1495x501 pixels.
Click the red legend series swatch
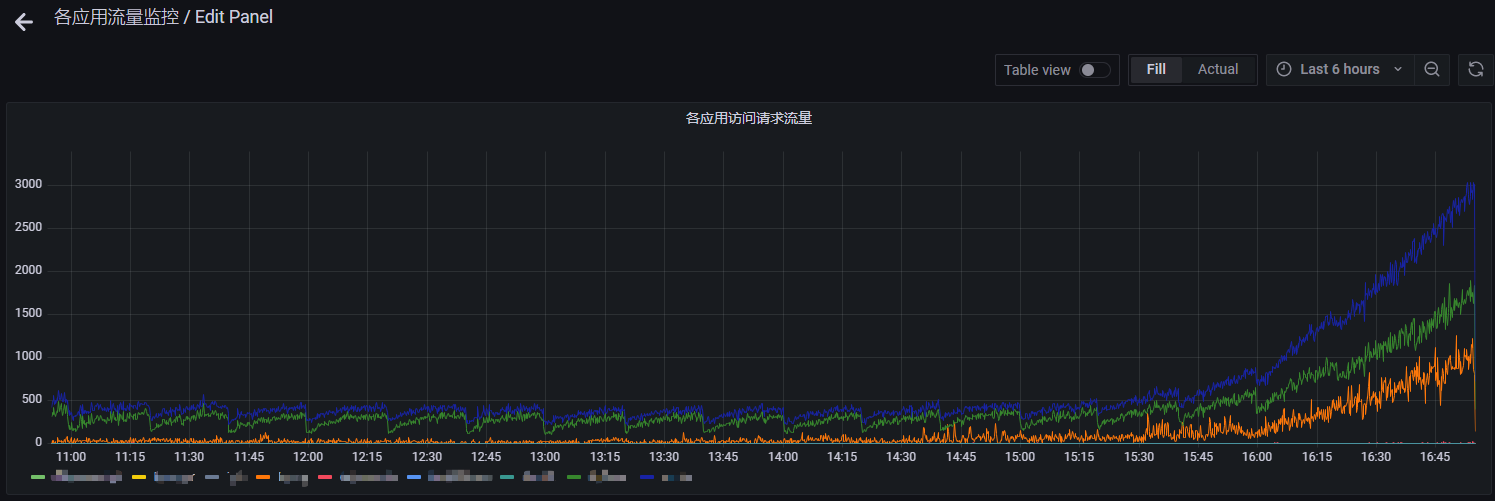324,477
